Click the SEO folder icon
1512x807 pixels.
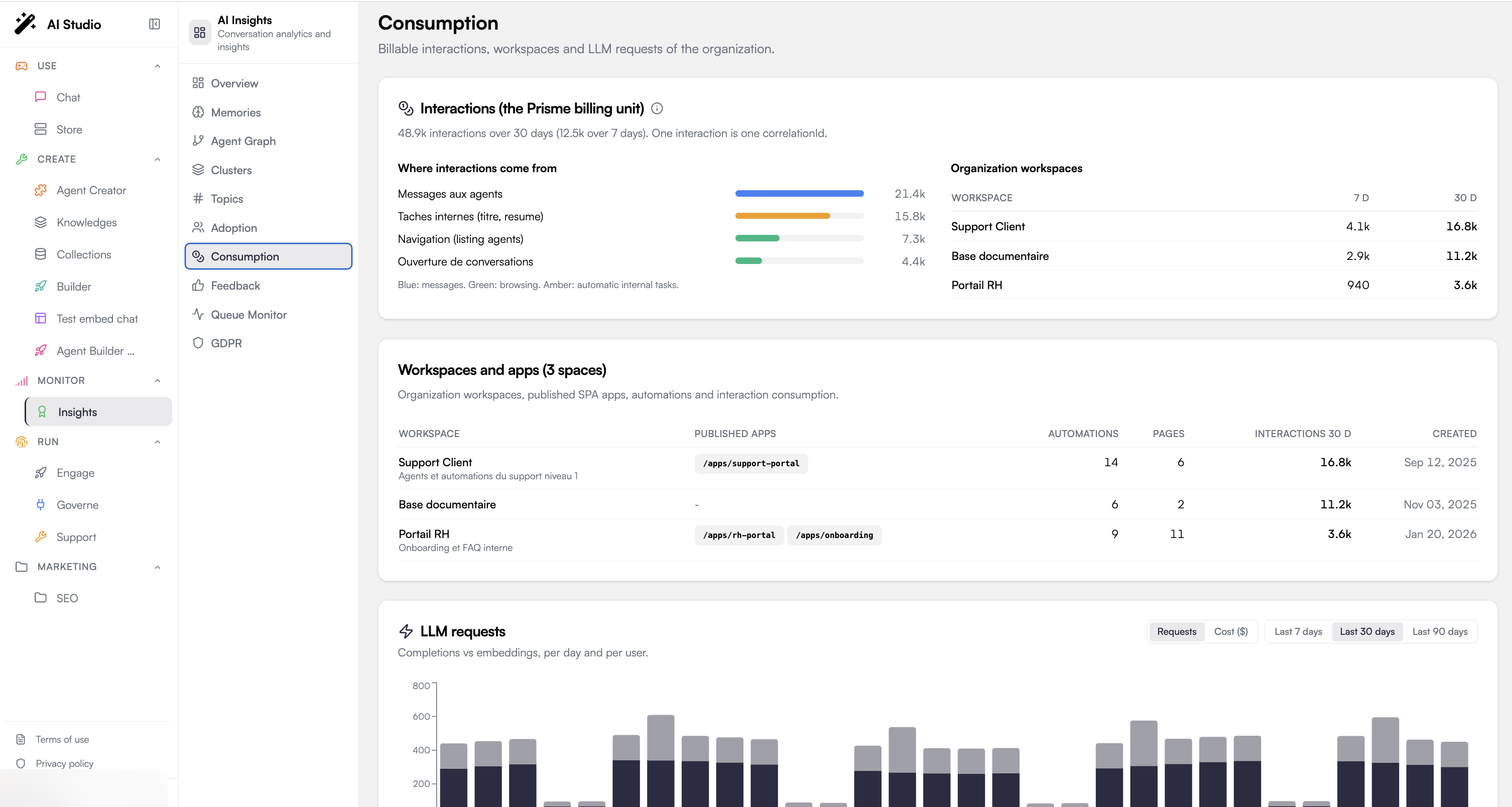pos(41,598)
